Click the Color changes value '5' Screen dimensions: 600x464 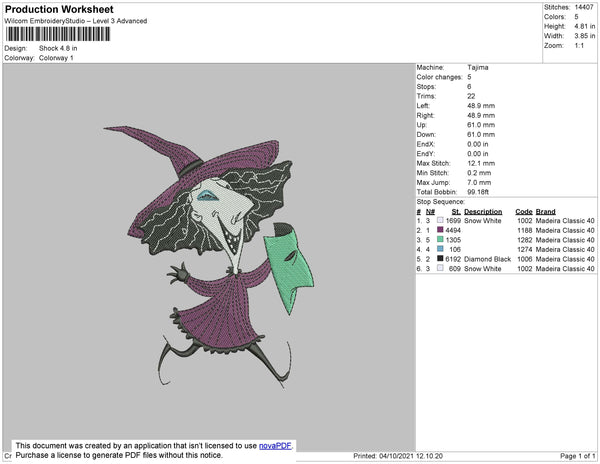(469, 77)
